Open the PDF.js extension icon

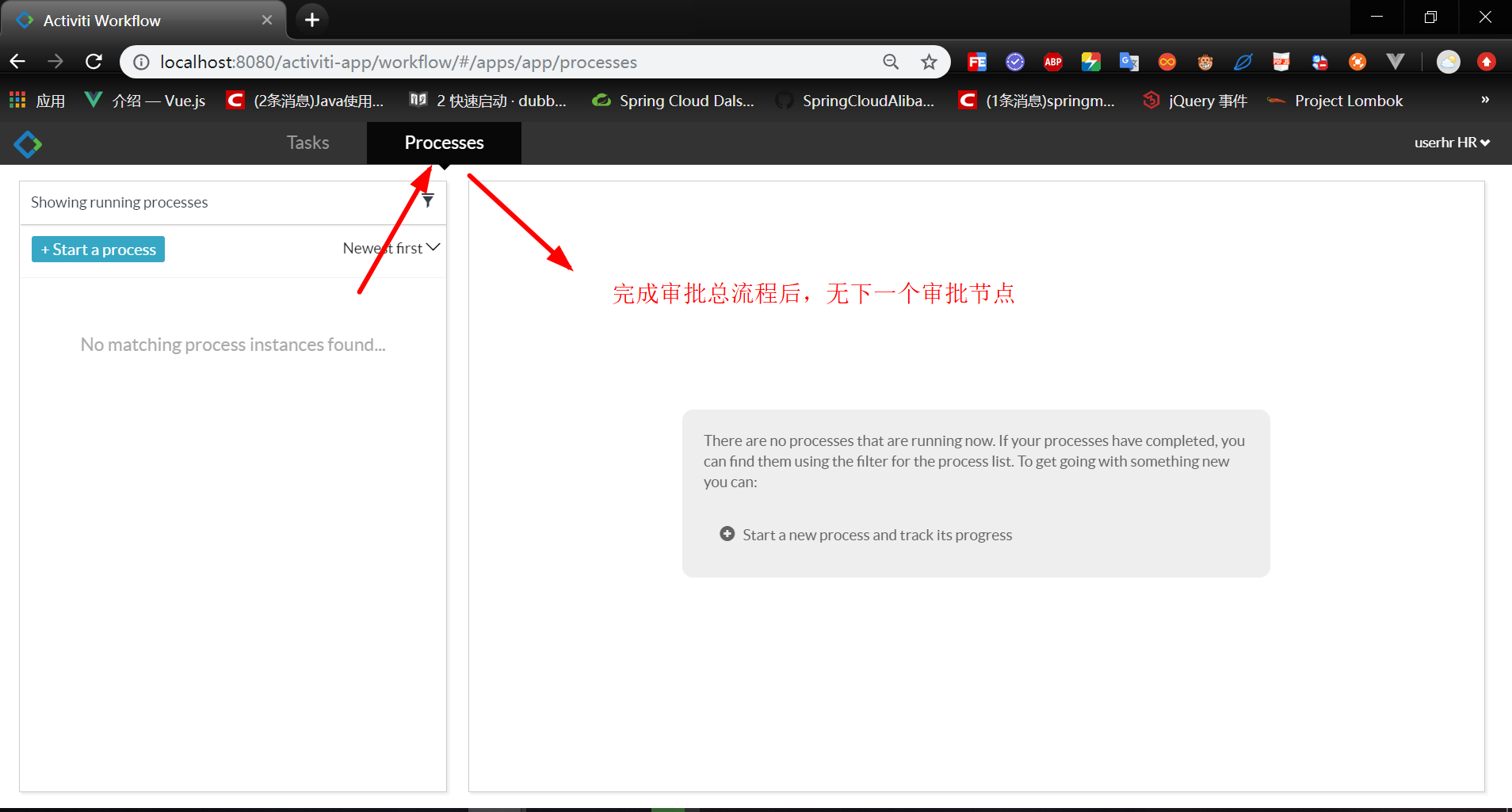click(1281, 61)
